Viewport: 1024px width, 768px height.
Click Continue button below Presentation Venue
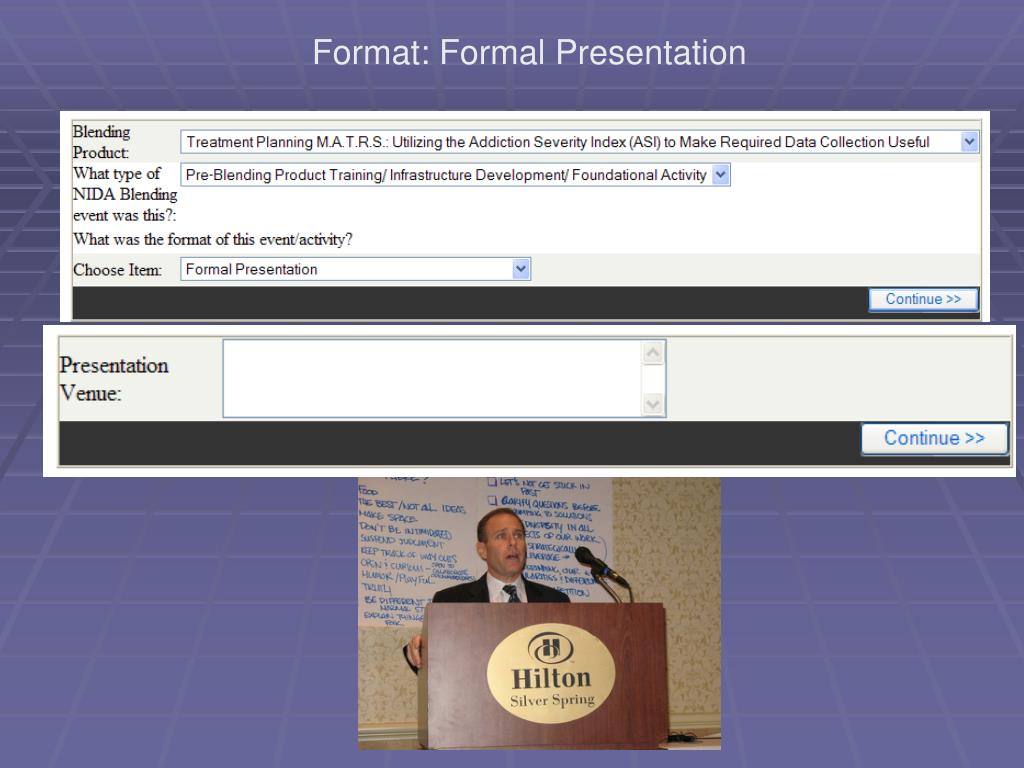click(x=935, y=438)
